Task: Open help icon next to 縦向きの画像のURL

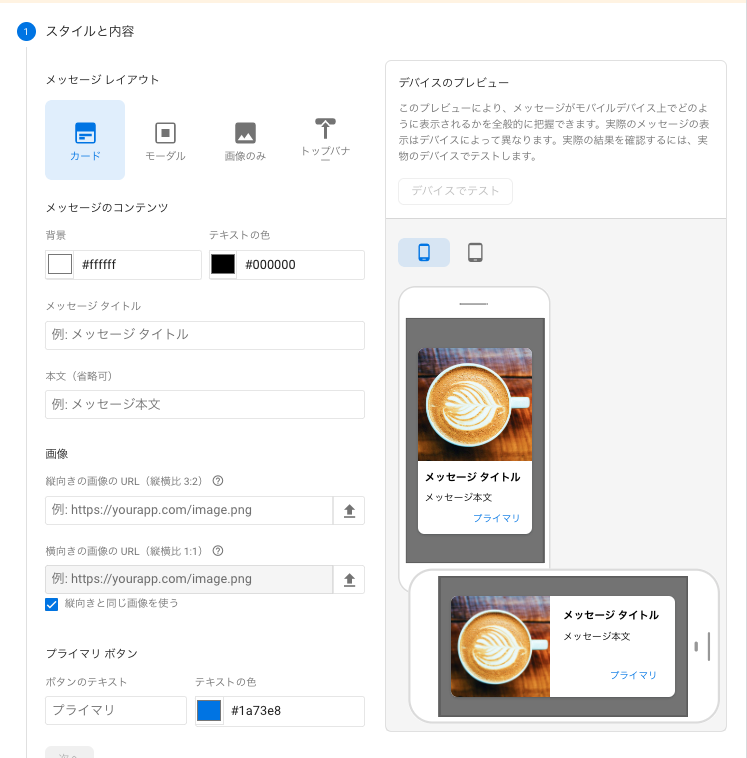Action: (218, 481)
